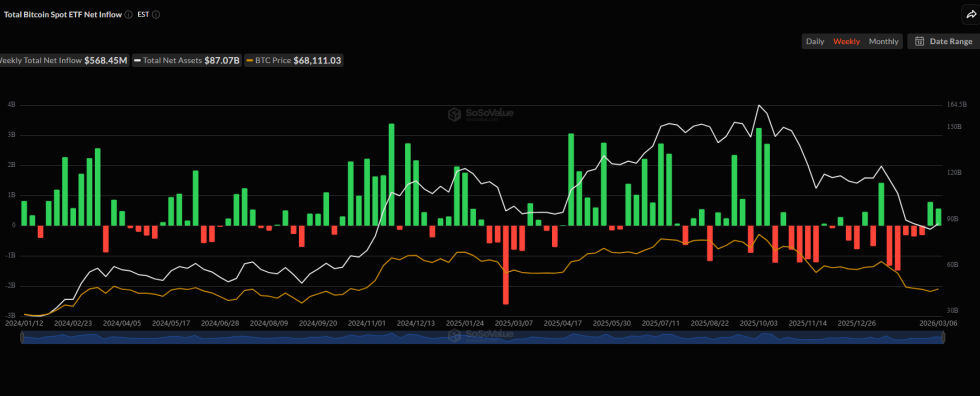Click the EST timezone label
Viewport: 980px width, 396px height.
142,14
